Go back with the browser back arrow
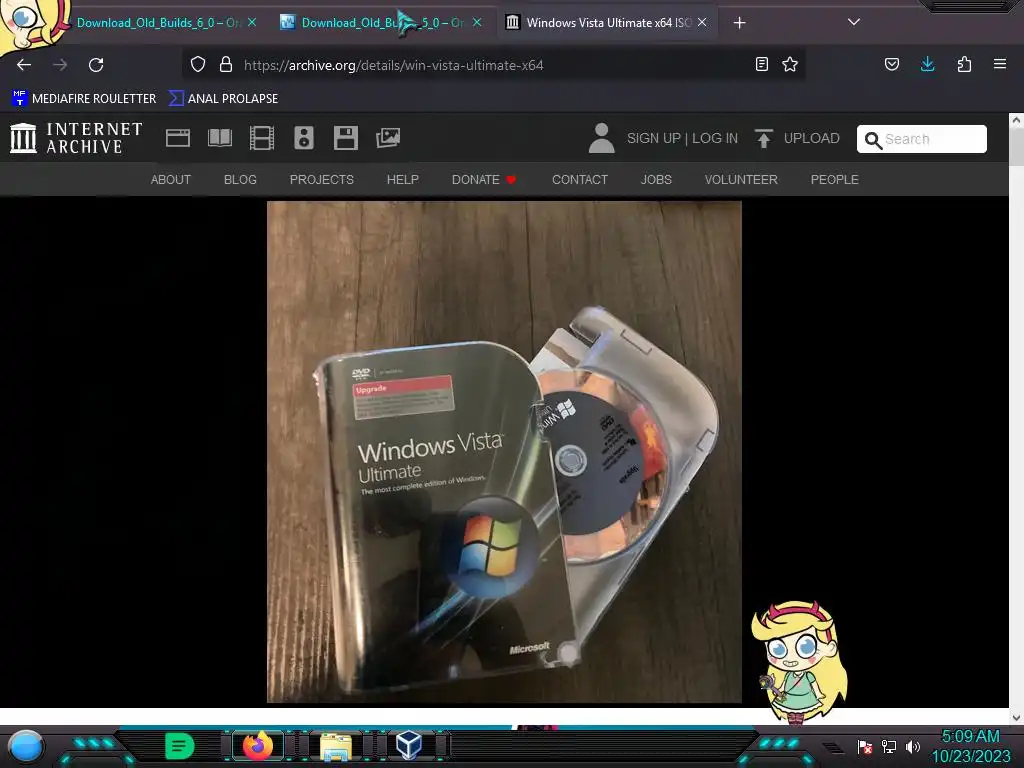This screenshot has width=1024, height=768. point(24,65)
